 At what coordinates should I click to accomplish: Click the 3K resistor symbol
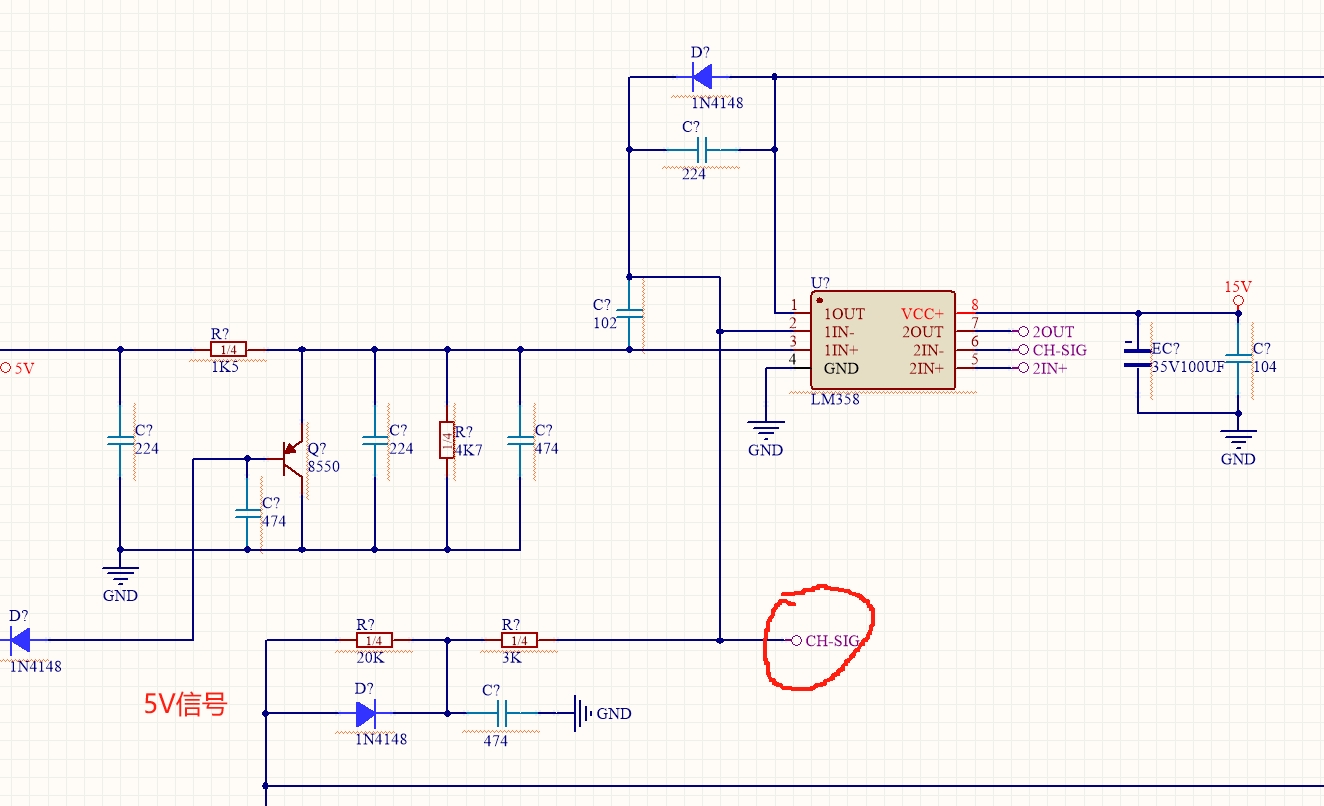point(519,640)
